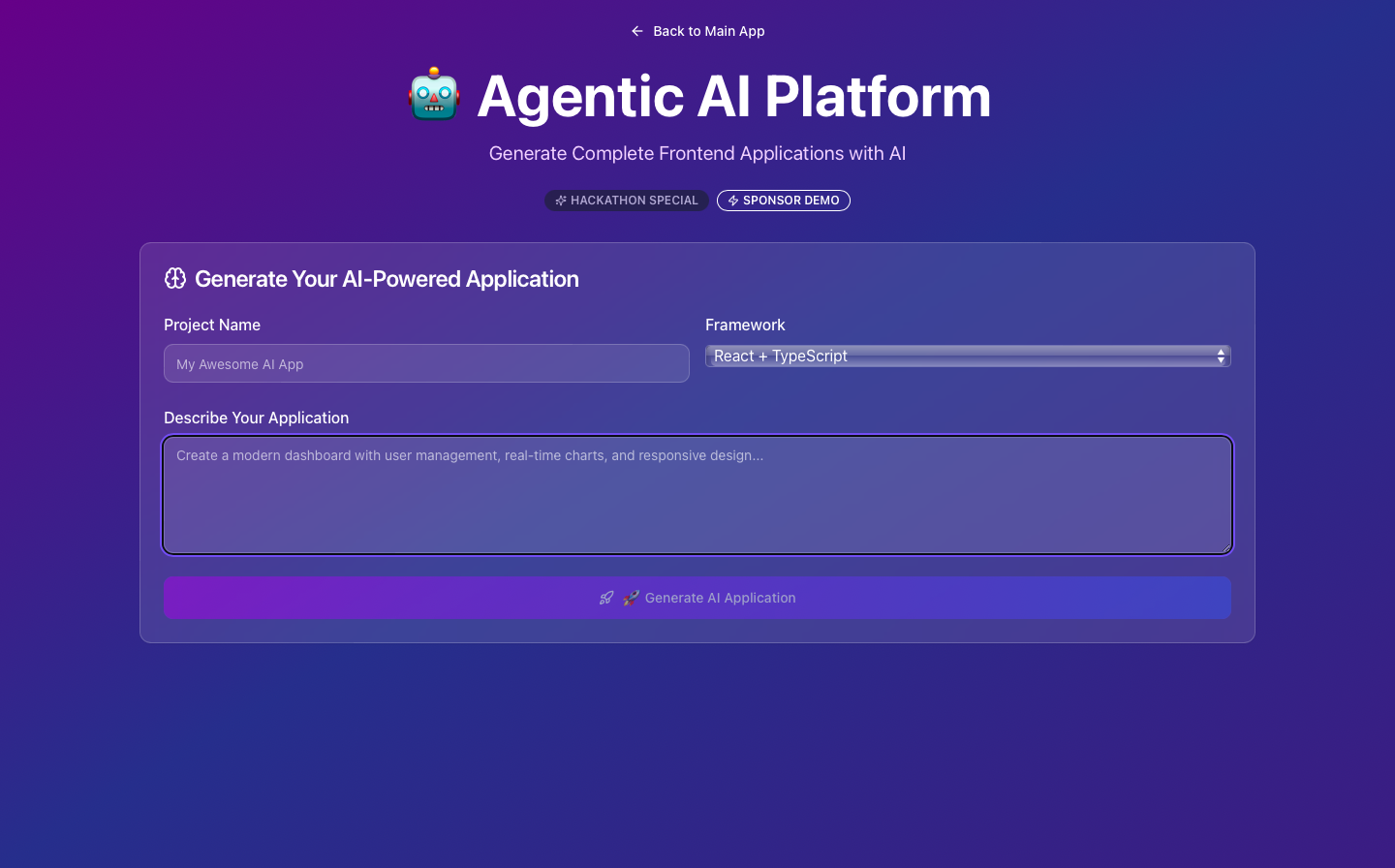Click the Agentic AI Platform title

pyautogui.click(x=733, y=96)
